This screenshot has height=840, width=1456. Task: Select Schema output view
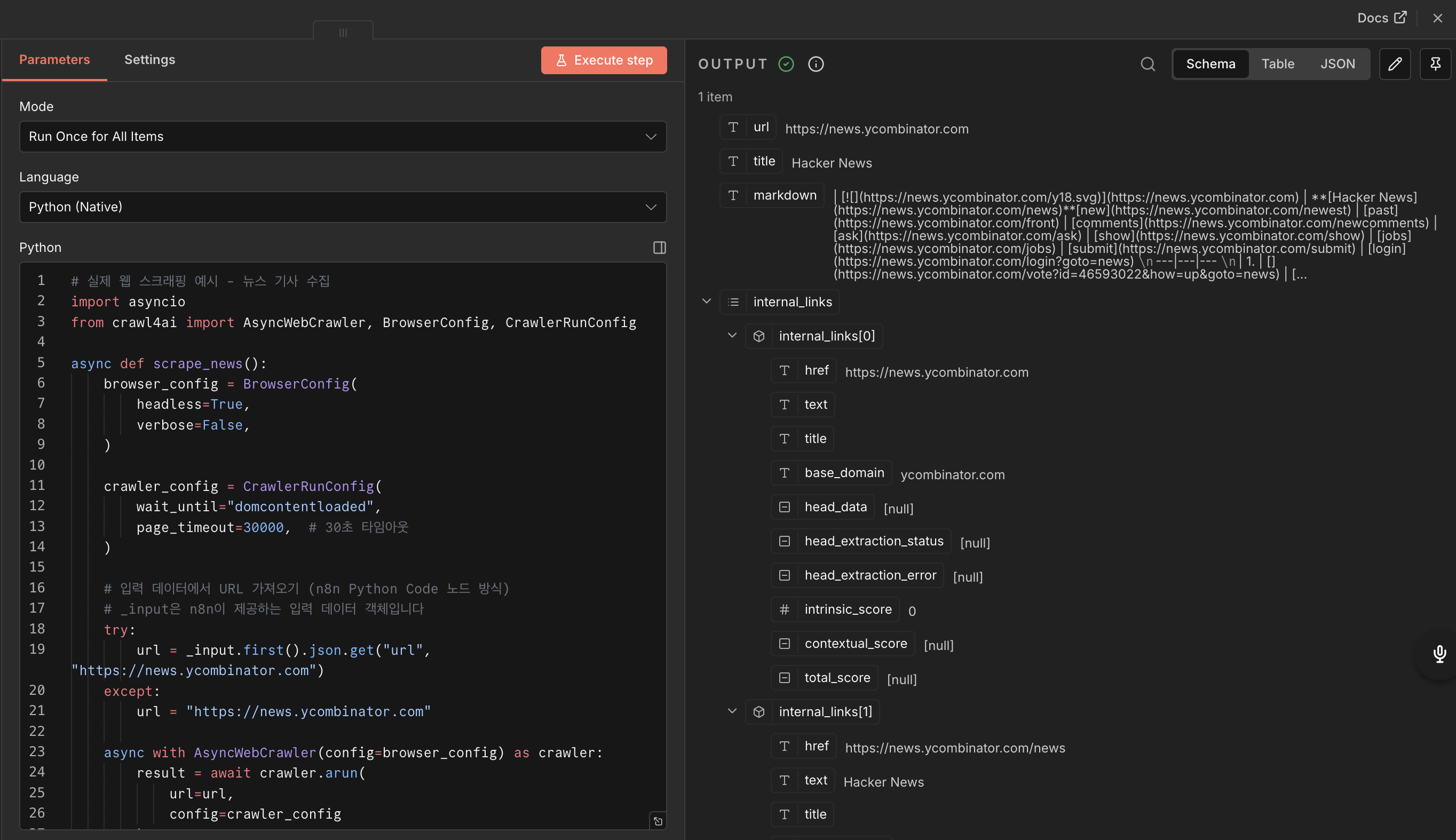(x=1211, y=64)
